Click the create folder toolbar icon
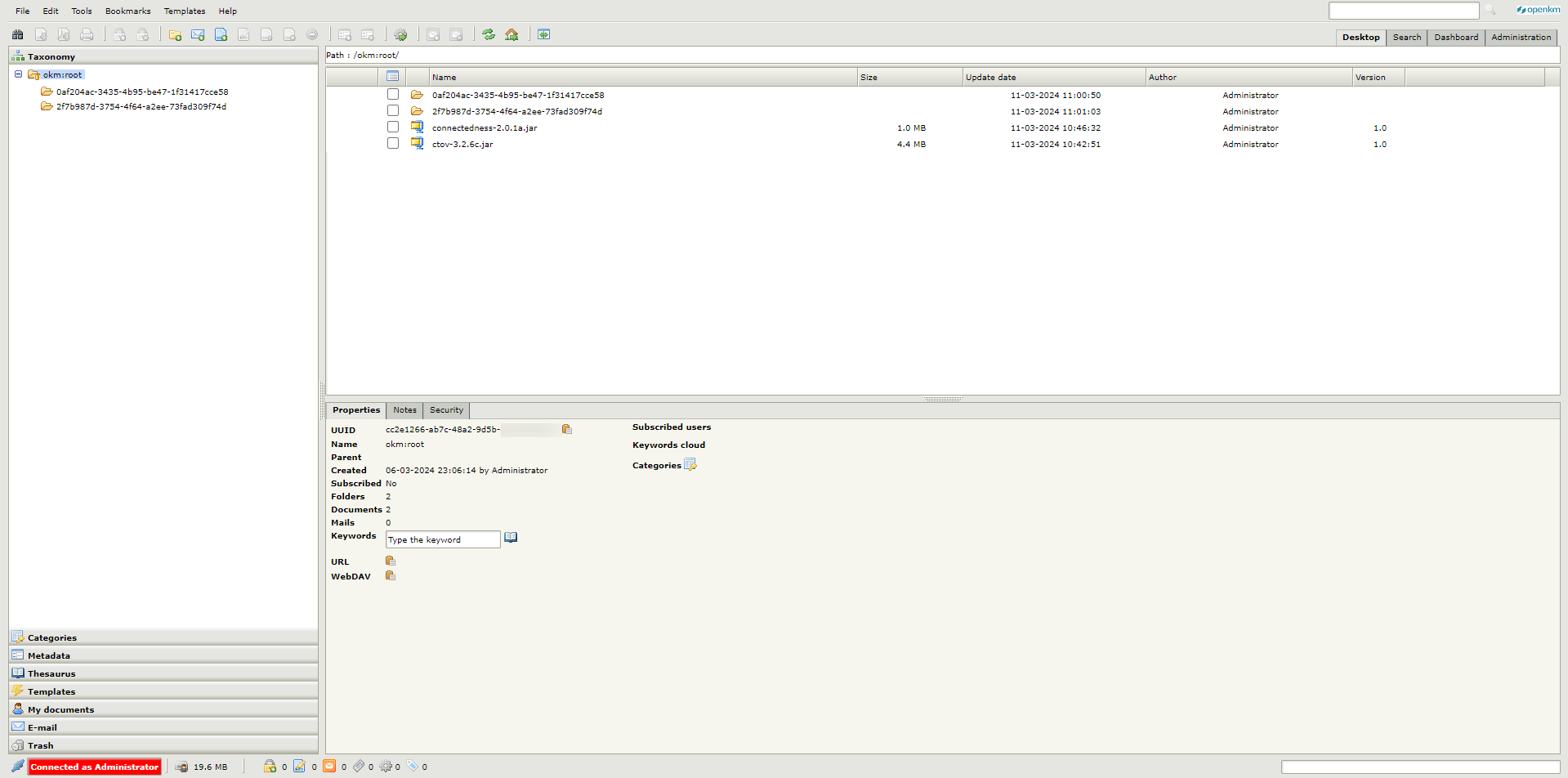 [175, 34]
